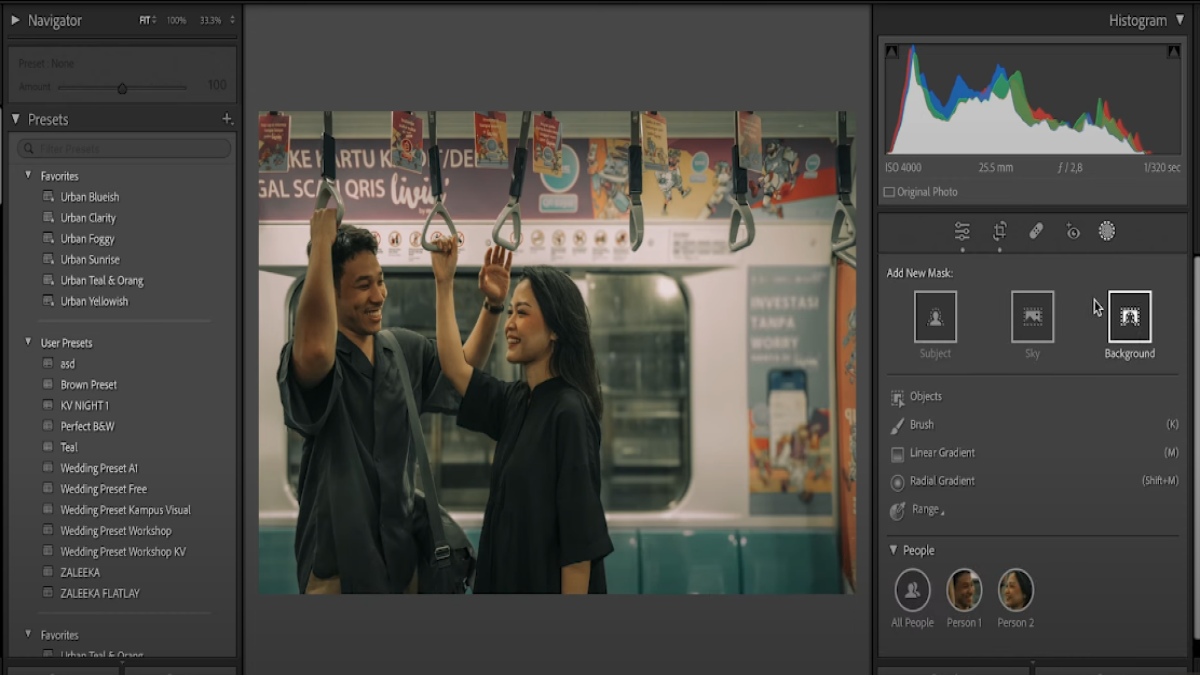This screenshot has height=675, width=1200.
Task: Apply the Wedding Preset Workshop KV
Action: pyautogui.click(x=124, y=551)
